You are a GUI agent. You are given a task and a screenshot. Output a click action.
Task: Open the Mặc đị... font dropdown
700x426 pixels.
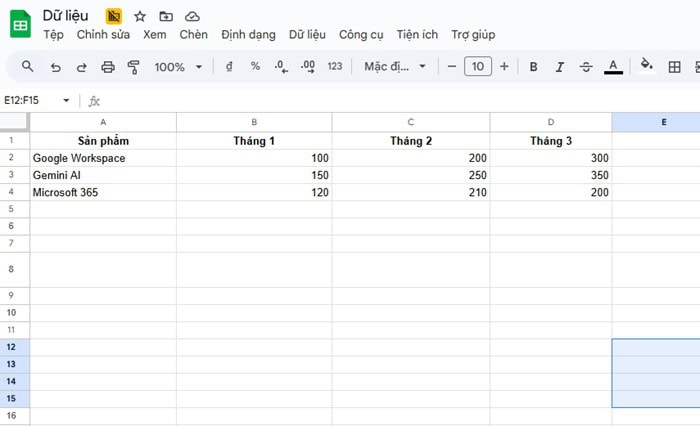395,67
